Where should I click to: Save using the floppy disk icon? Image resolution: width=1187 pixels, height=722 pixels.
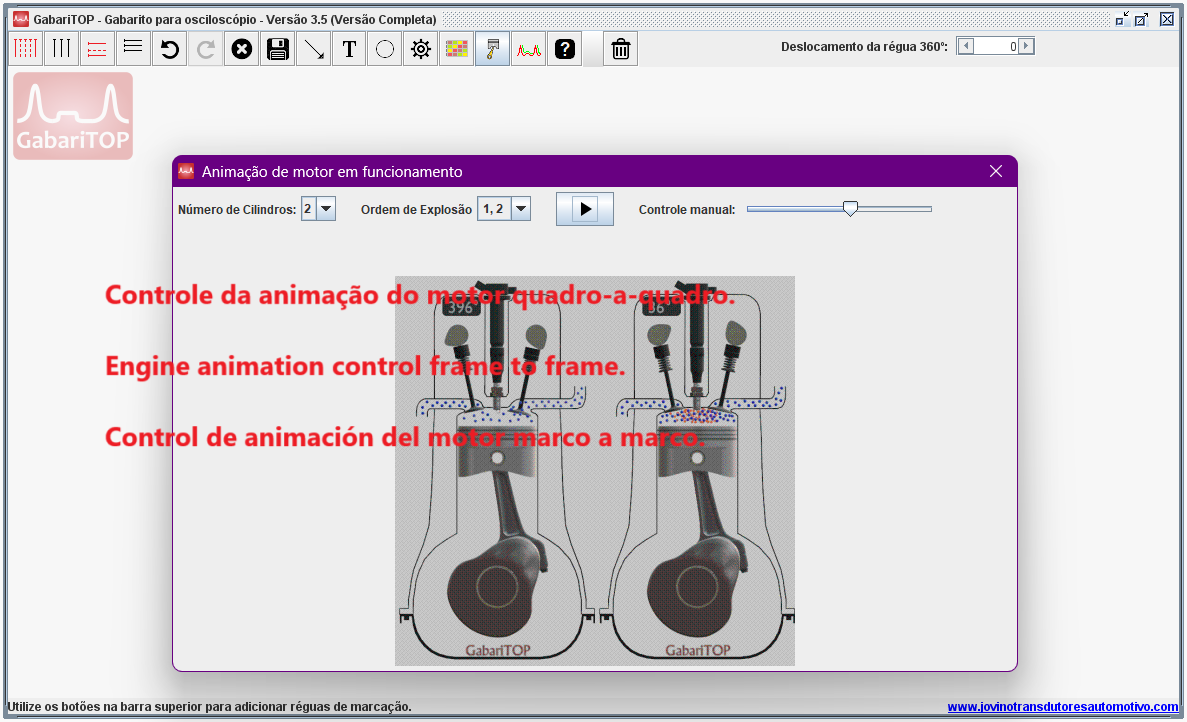coord(278,49)
